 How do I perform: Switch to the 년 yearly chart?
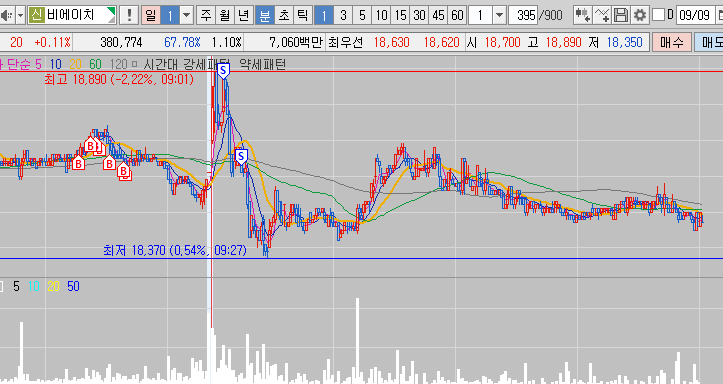[243, 16]
